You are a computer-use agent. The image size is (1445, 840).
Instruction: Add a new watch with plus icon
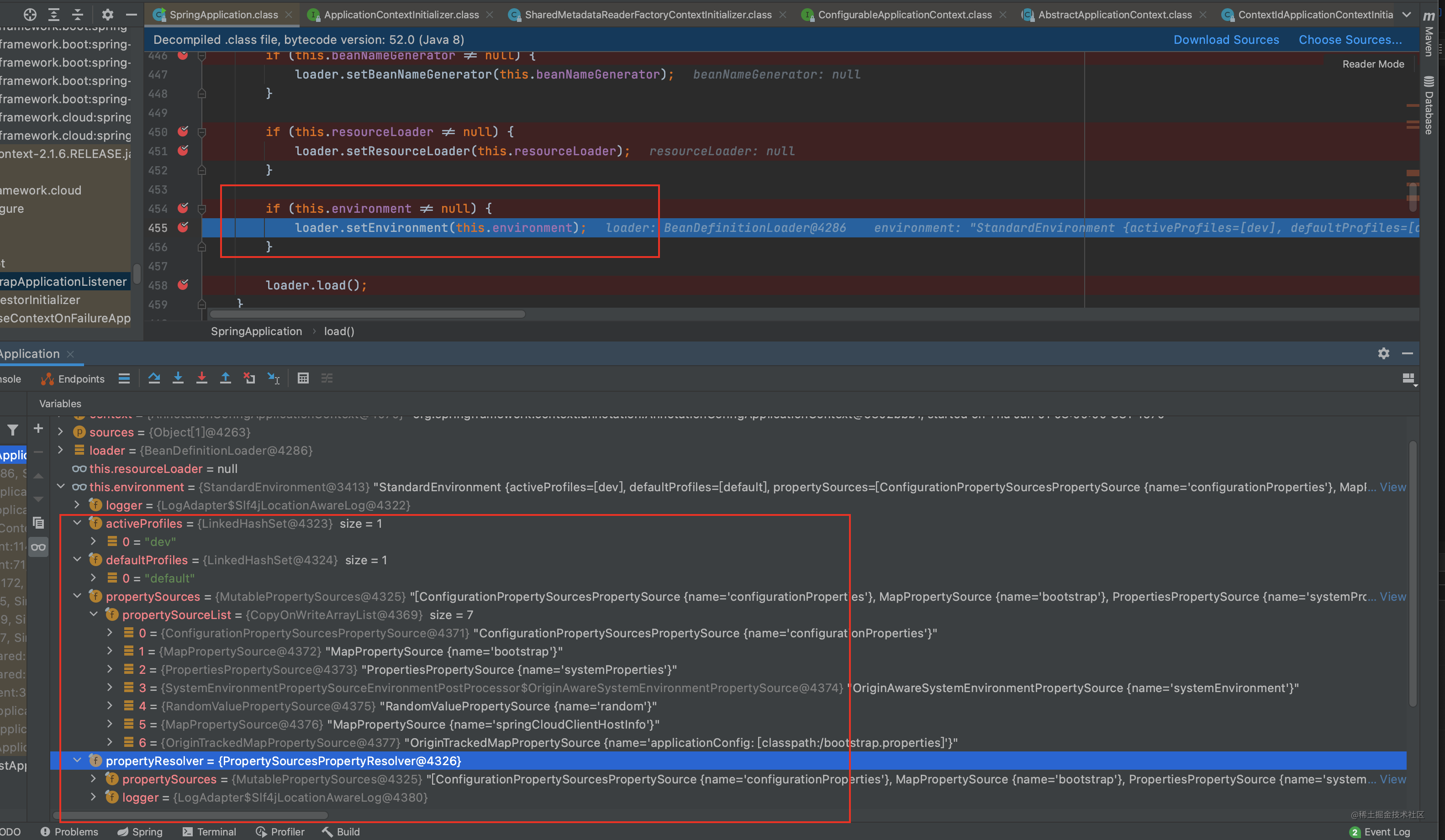coord(38,428)
